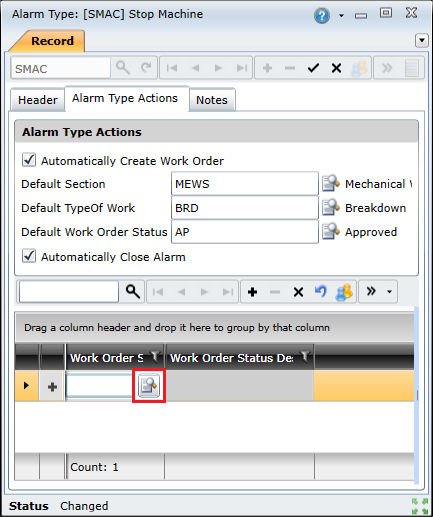Open filter on Work Order Status column
The height and width of the screenshot is (517, 433).
(x=155, y=357)
